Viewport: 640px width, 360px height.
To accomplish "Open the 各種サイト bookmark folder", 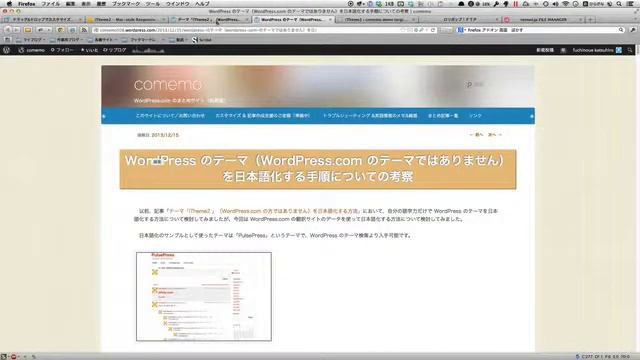I will coord(102,40).
